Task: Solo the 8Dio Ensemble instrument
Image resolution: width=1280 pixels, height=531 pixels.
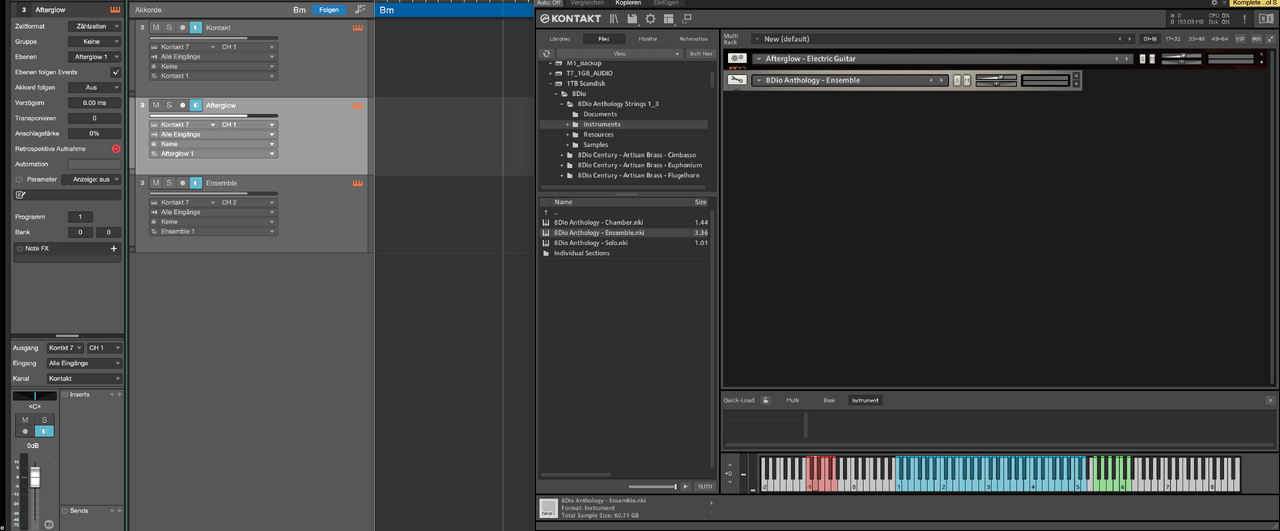Action: pyautogui.click(x=956, y=80)
